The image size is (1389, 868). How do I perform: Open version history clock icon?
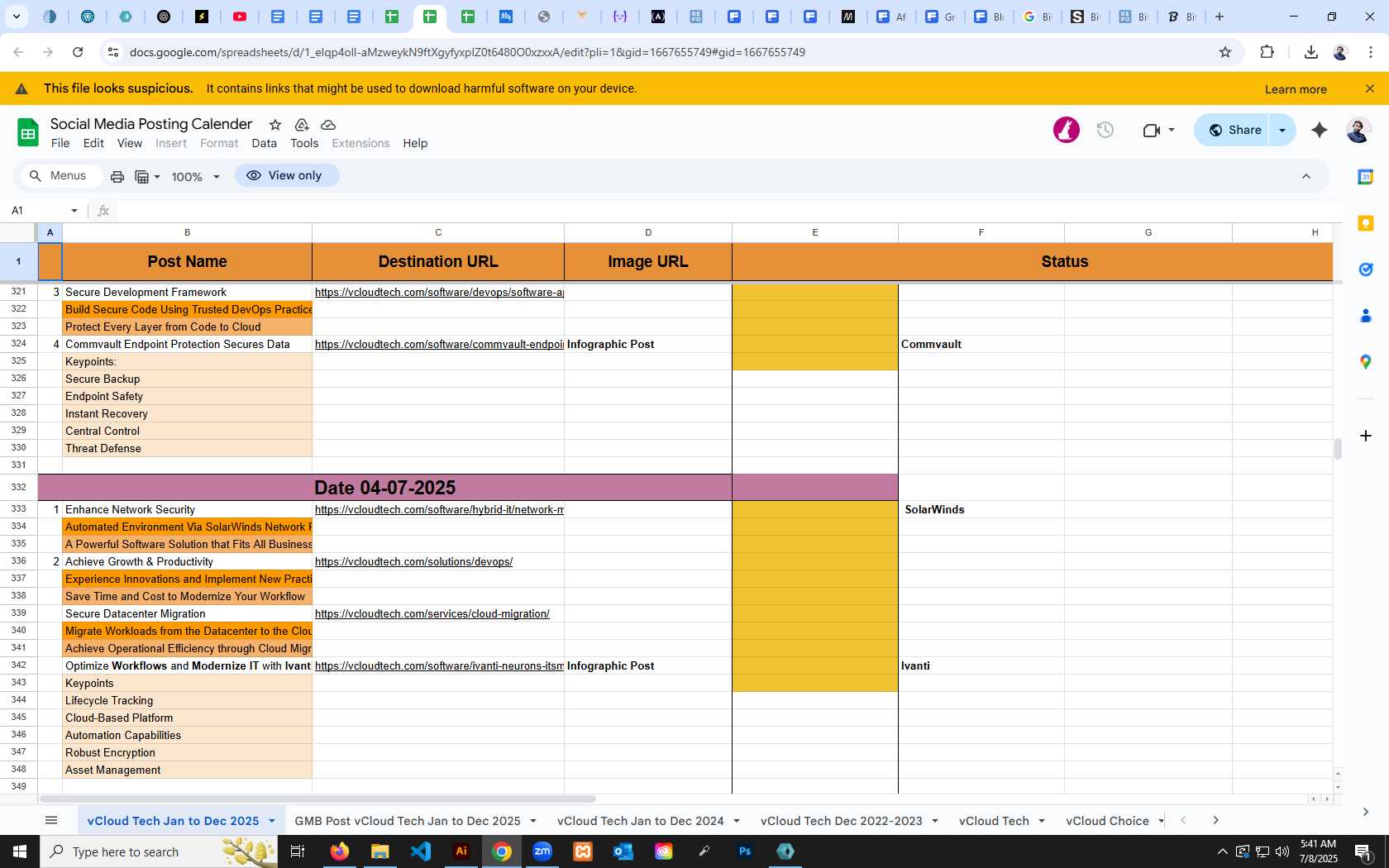(1105, 130)
